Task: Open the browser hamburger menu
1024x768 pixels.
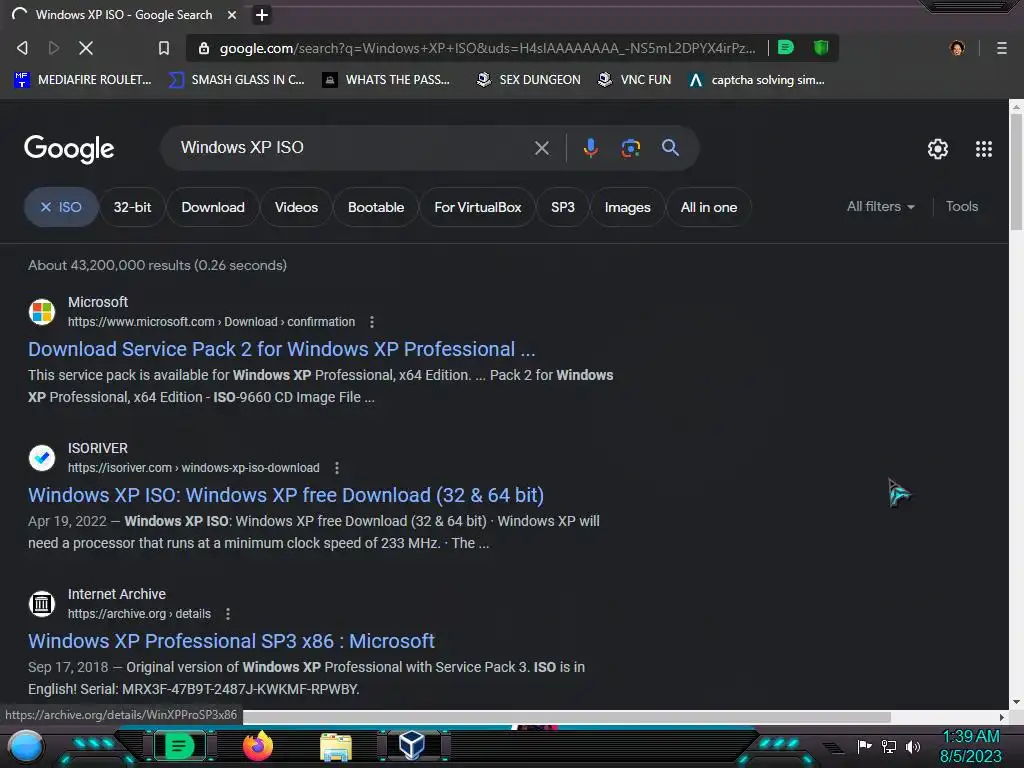Action: click(1001, 48)
